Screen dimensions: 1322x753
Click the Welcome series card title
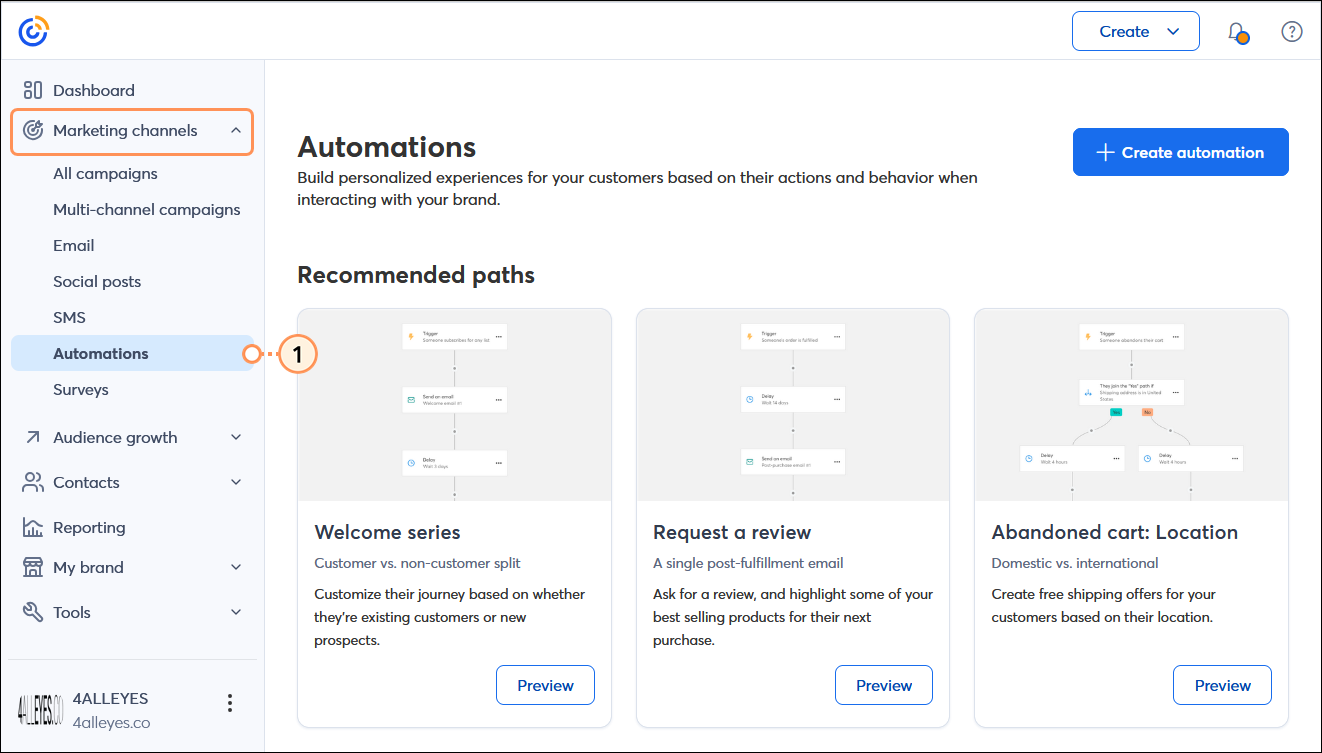coord(387,532)
